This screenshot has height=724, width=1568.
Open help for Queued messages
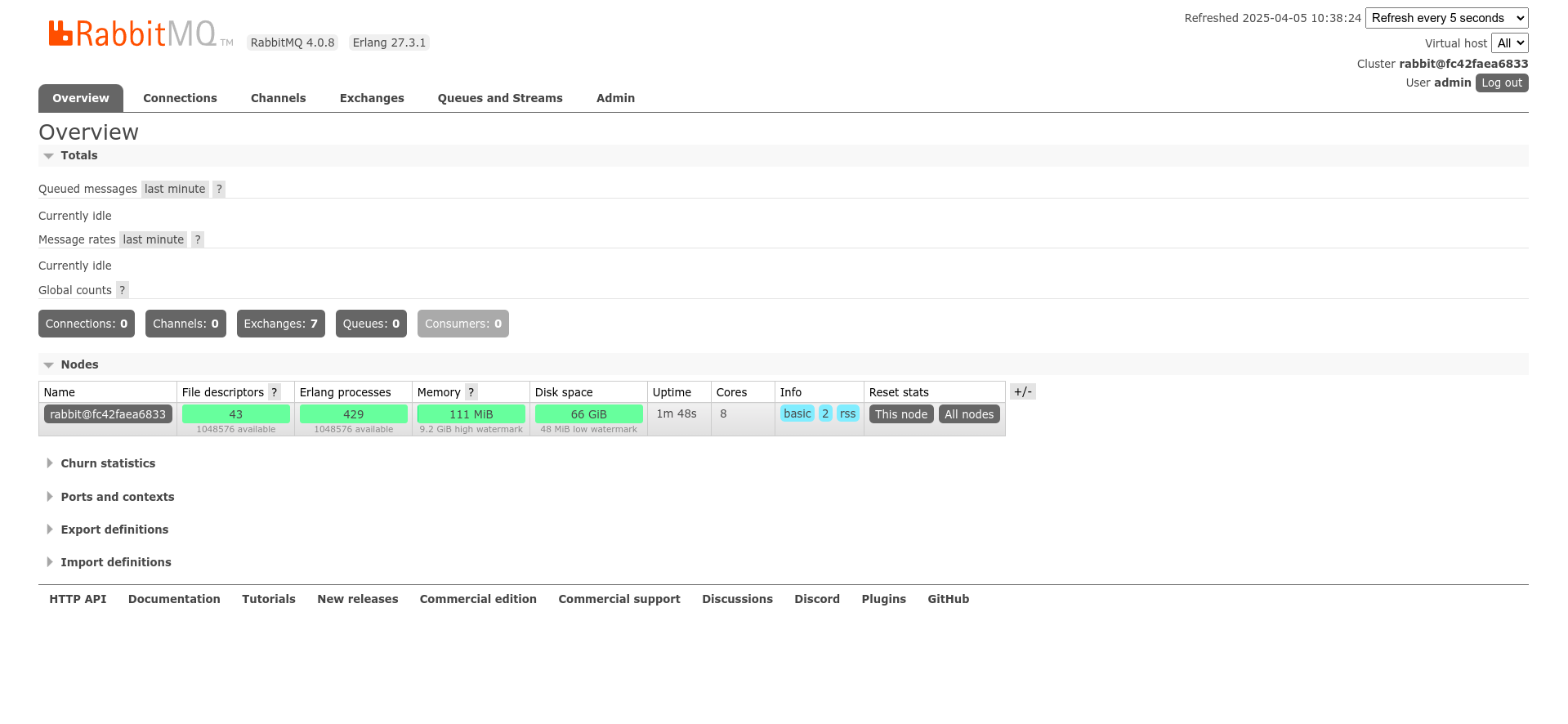tap(219, 190)
